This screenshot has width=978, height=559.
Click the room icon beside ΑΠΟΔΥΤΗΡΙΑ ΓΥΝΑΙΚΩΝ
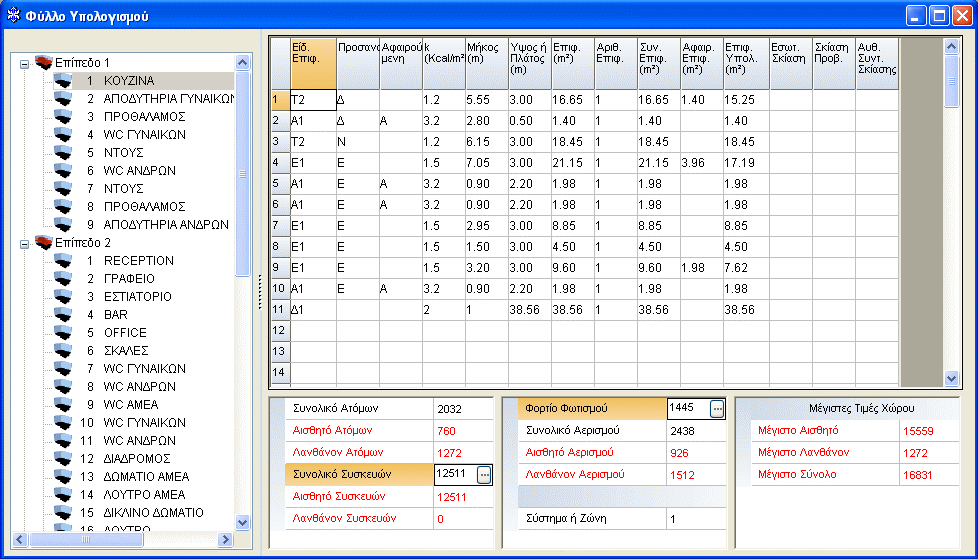(x=62, y=99)
